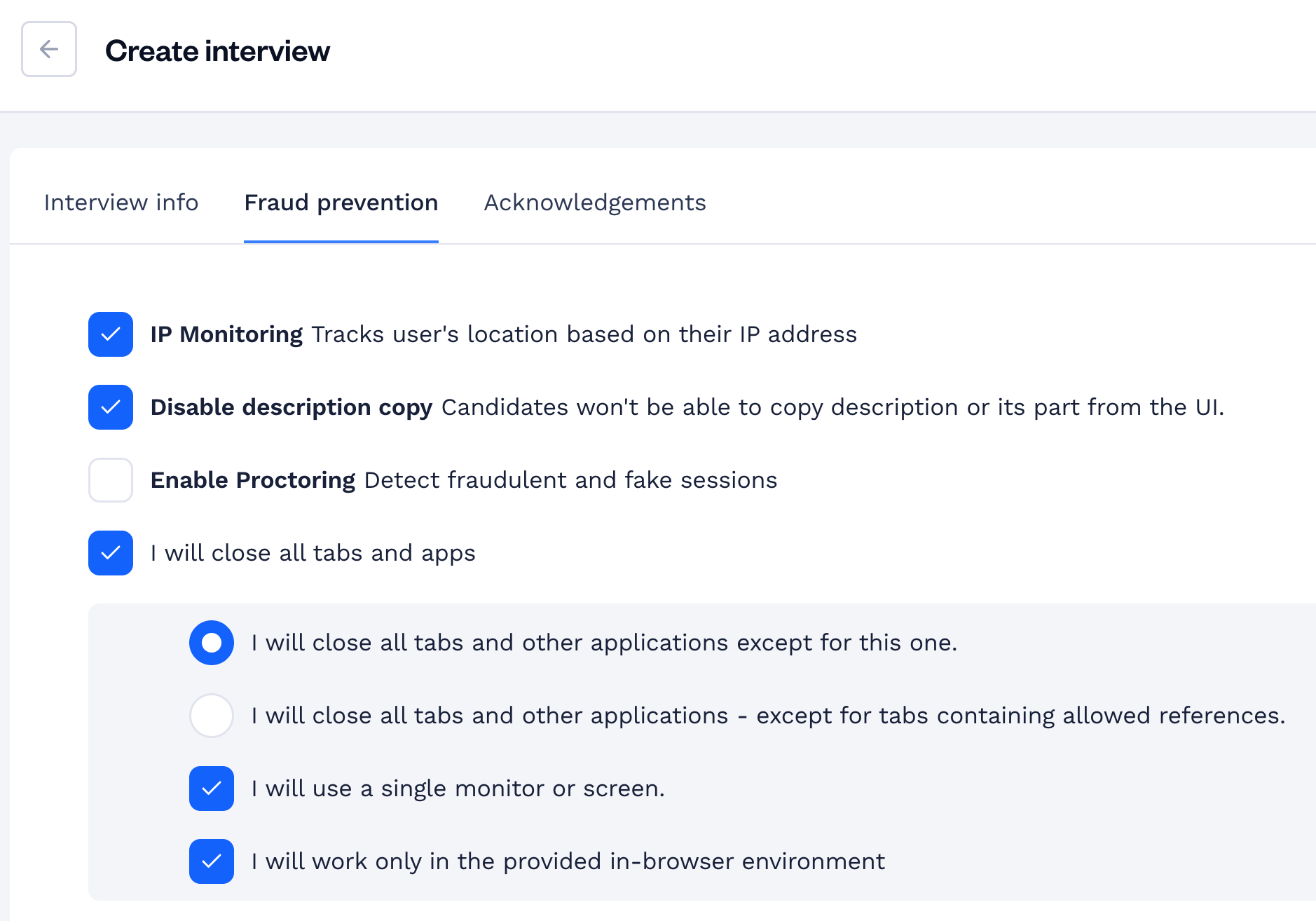Click the bold 'IP Monitoring' label text
1316x921 pixels.
click(226, 334)
